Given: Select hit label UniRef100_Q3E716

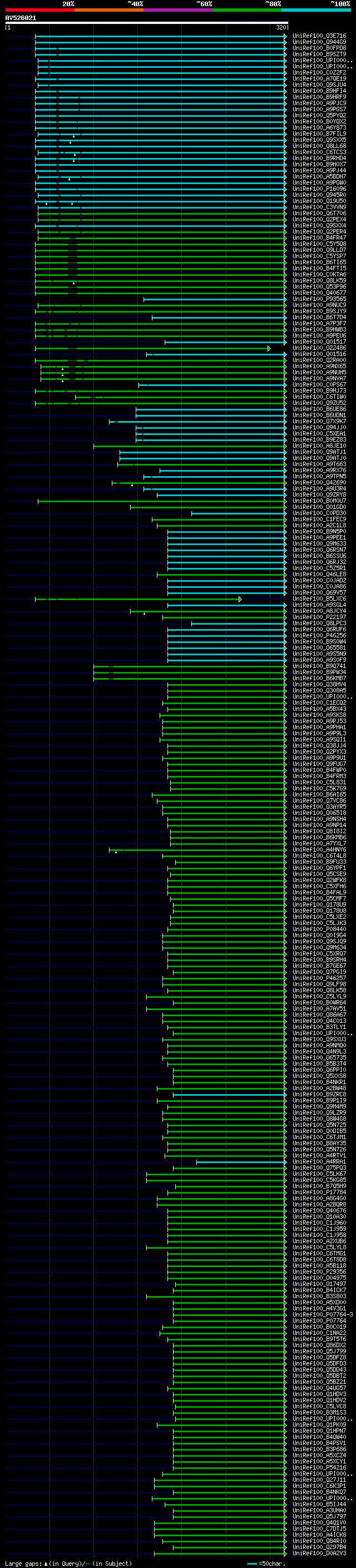Looking at the screenshot, I should click(319, 36).
